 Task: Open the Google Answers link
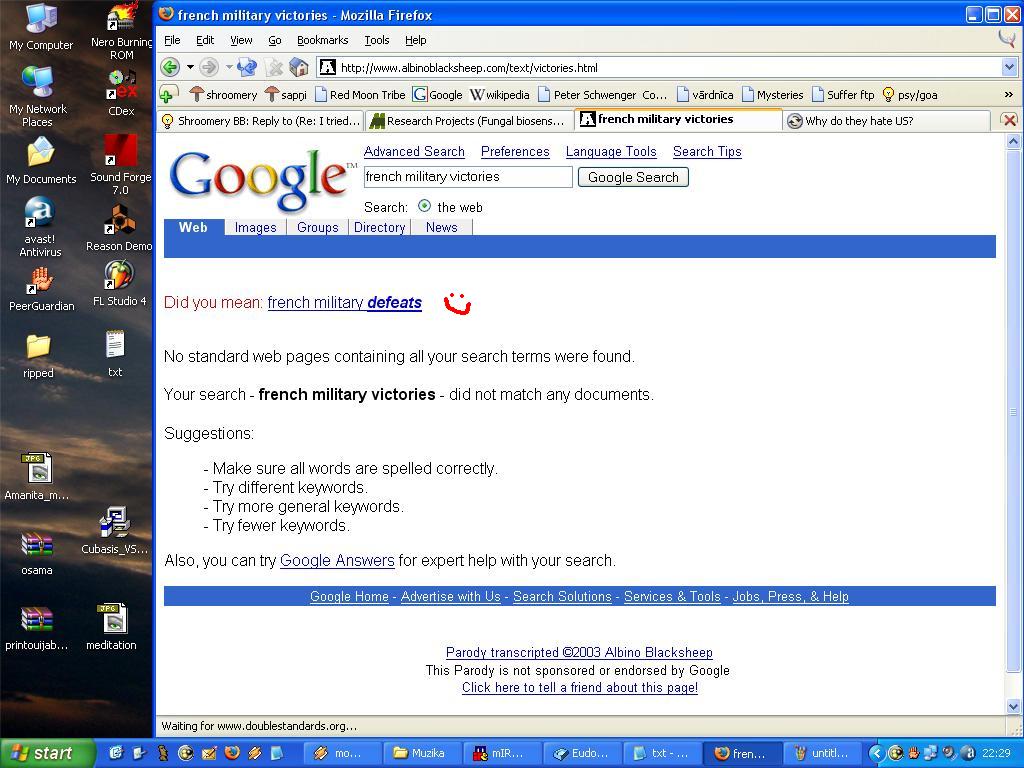(x=337, y=560)
